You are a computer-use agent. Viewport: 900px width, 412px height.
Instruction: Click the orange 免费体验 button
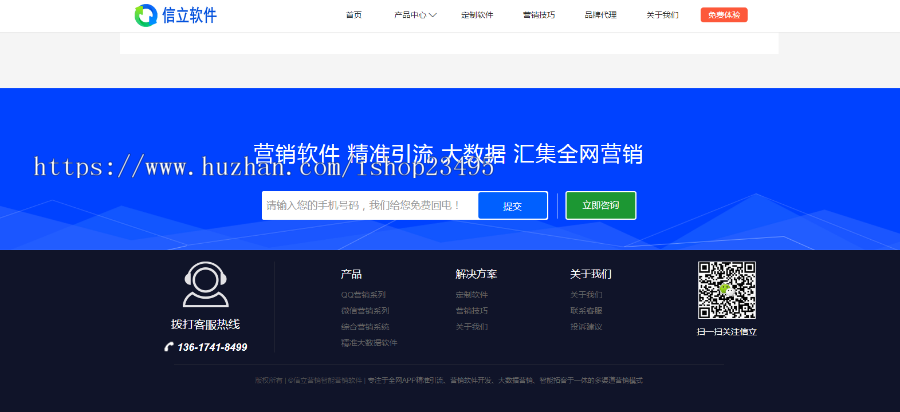click(724, 15)
